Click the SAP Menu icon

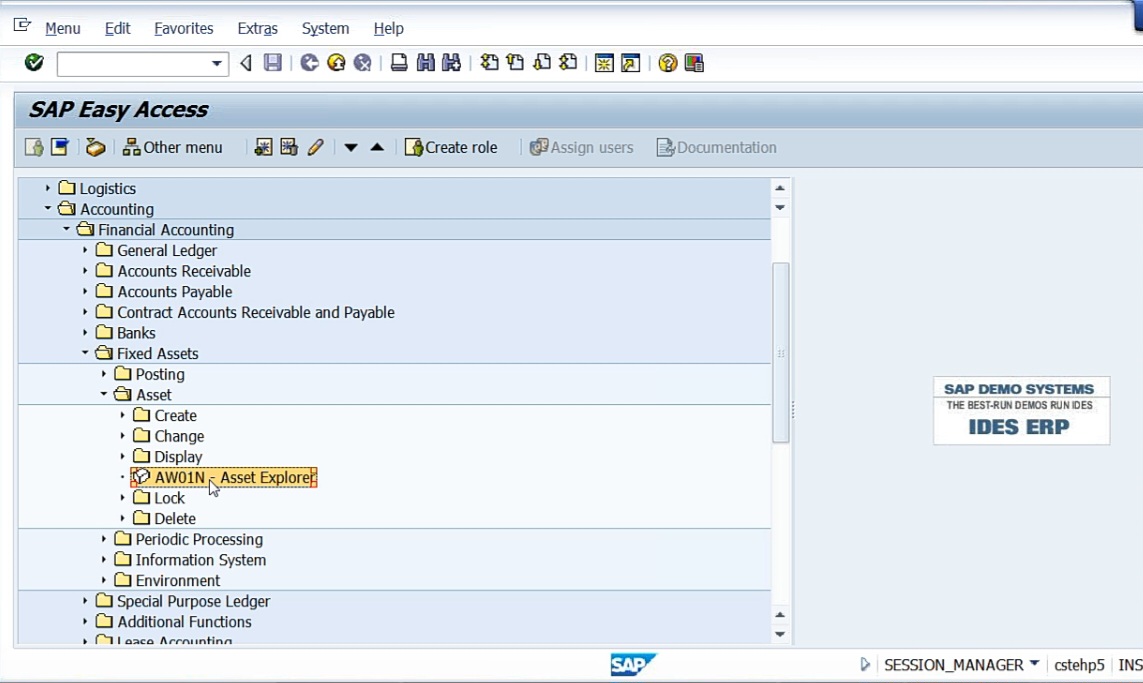coord(60,147)
